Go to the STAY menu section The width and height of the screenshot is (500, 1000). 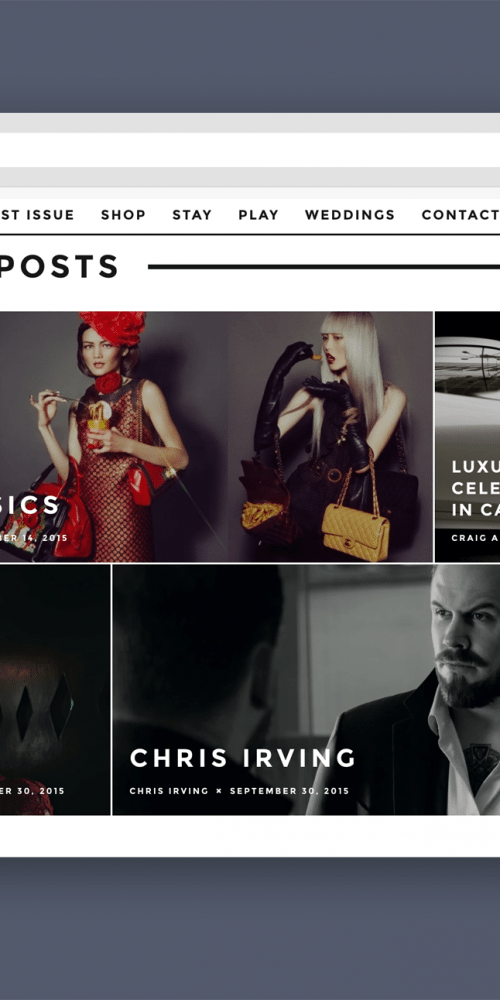(x=192, y=215)
